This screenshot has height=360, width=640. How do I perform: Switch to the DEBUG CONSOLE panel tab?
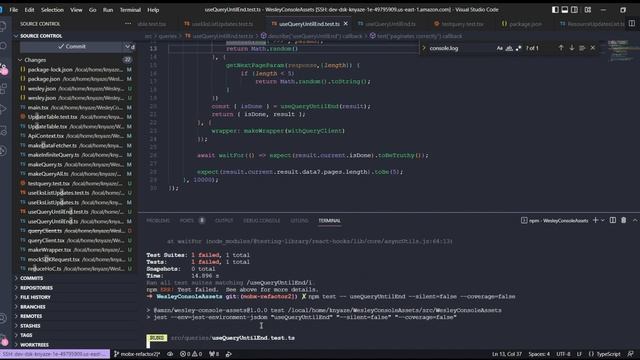(x=262, y=221)
